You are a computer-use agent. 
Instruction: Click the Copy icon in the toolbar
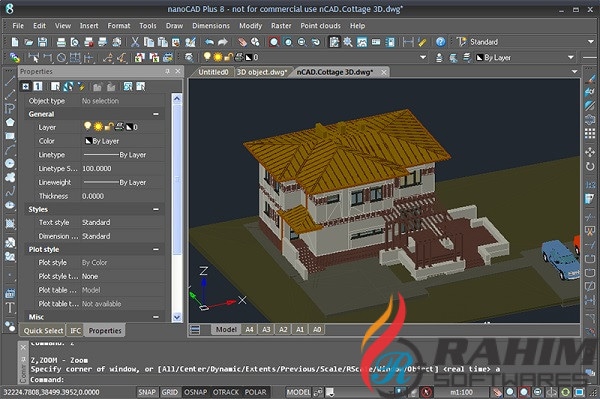pos(149,42)
